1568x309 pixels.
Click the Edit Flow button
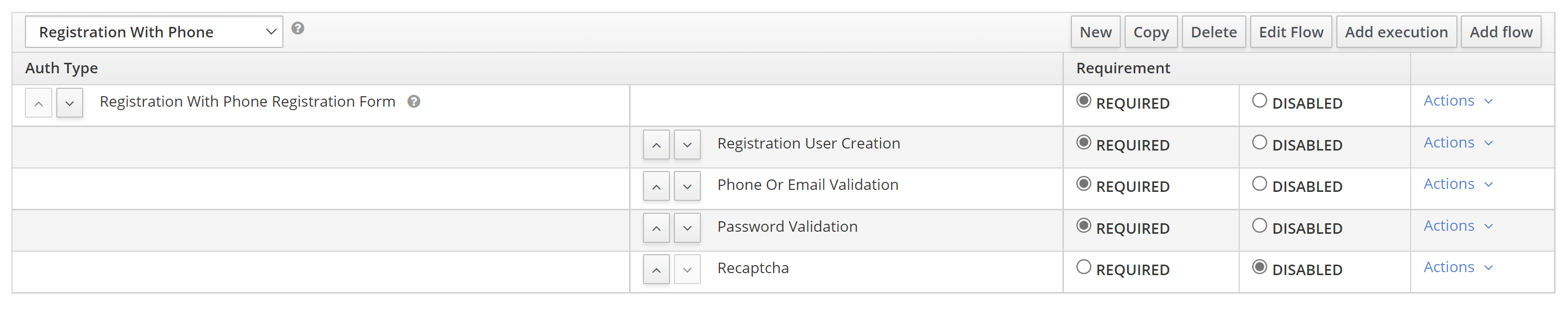point(1291,32)
